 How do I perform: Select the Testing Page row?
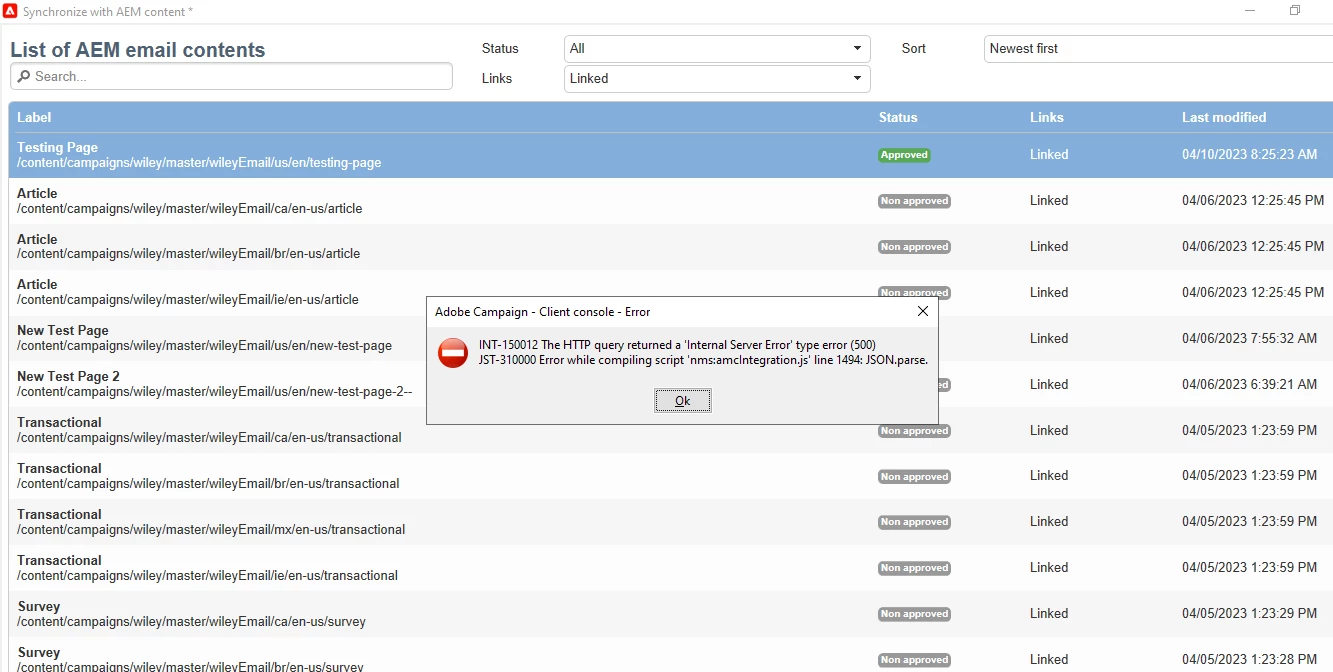pos(671,155)
